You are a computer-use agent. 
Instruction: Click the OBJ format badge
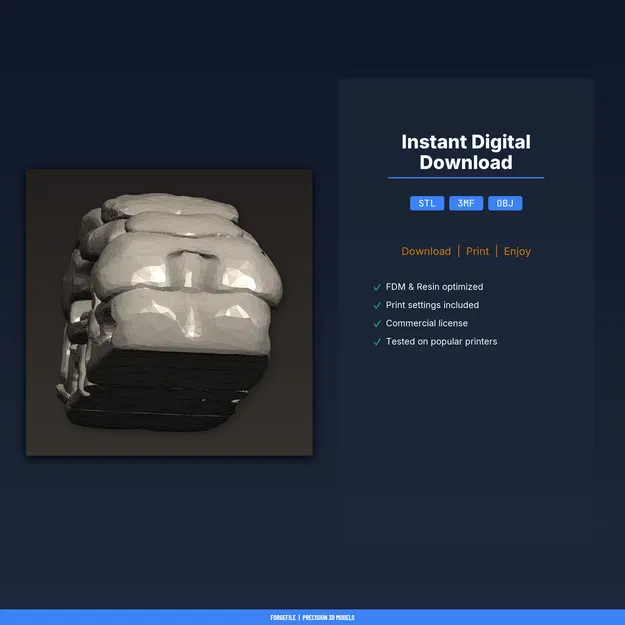(x=505, y=203)
